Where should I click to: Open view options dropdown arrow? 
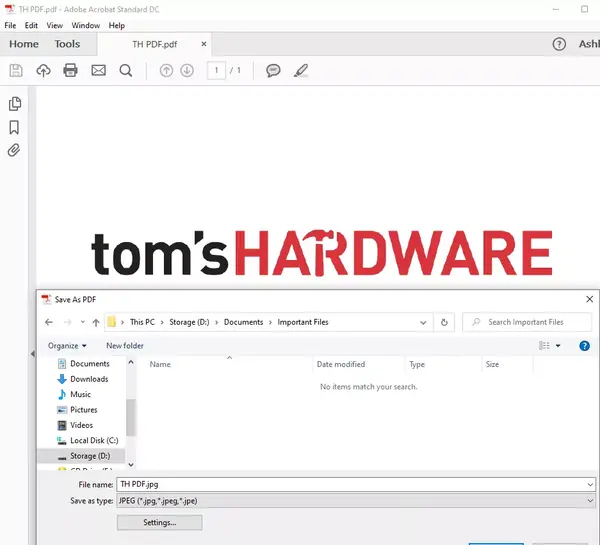tap(558, 346)
